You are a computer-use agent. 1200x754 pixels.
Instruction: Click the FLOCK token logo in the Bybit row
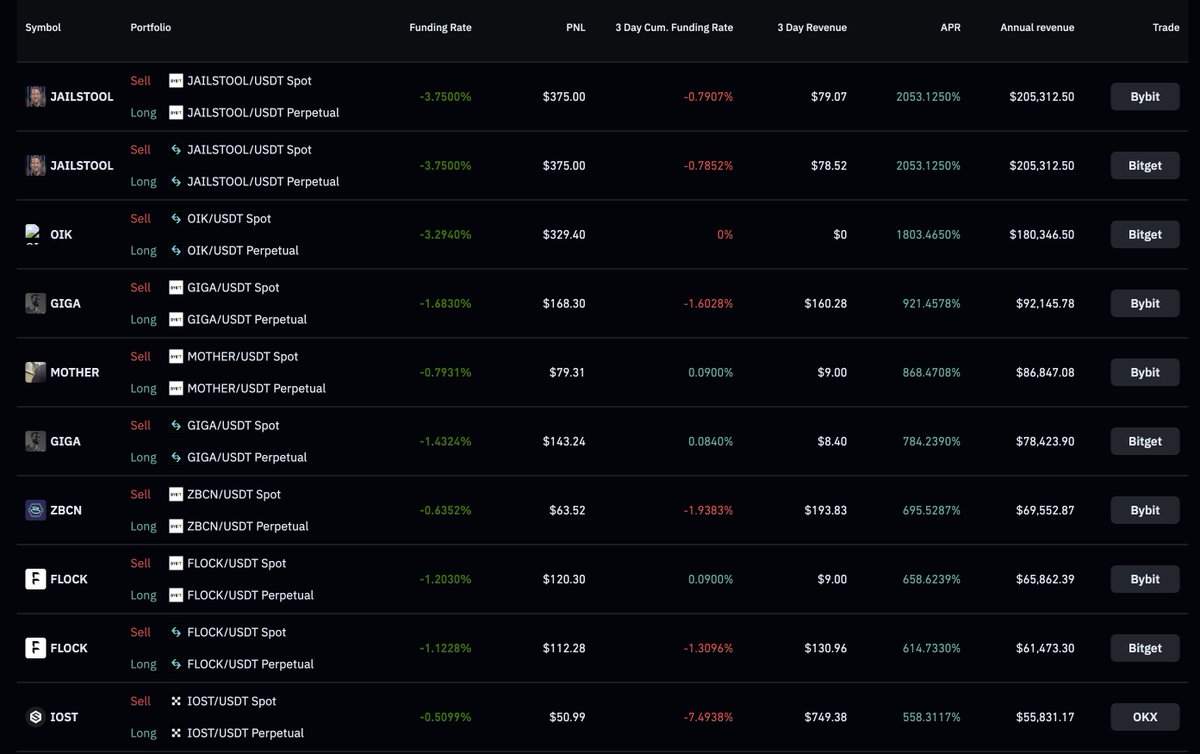[35, 580]
